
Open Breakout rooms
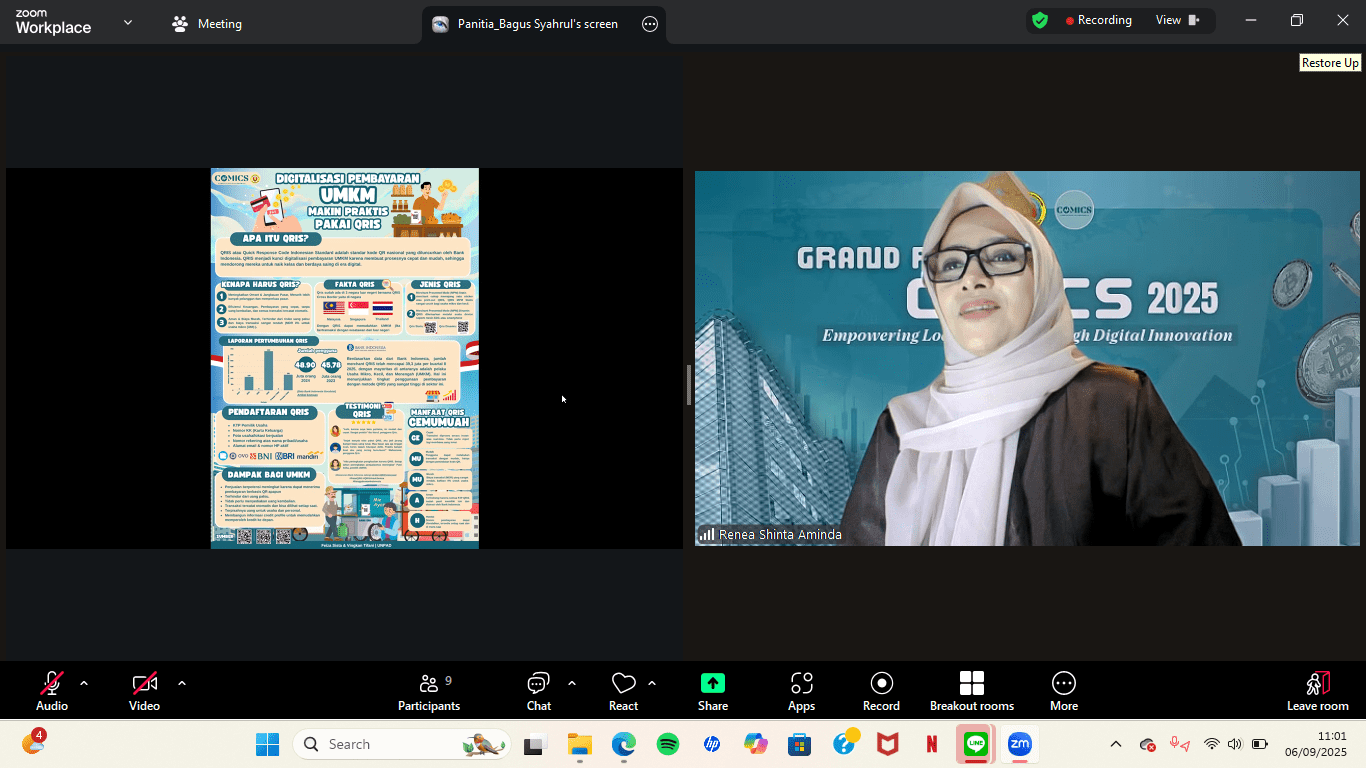[x=971, y=691]
